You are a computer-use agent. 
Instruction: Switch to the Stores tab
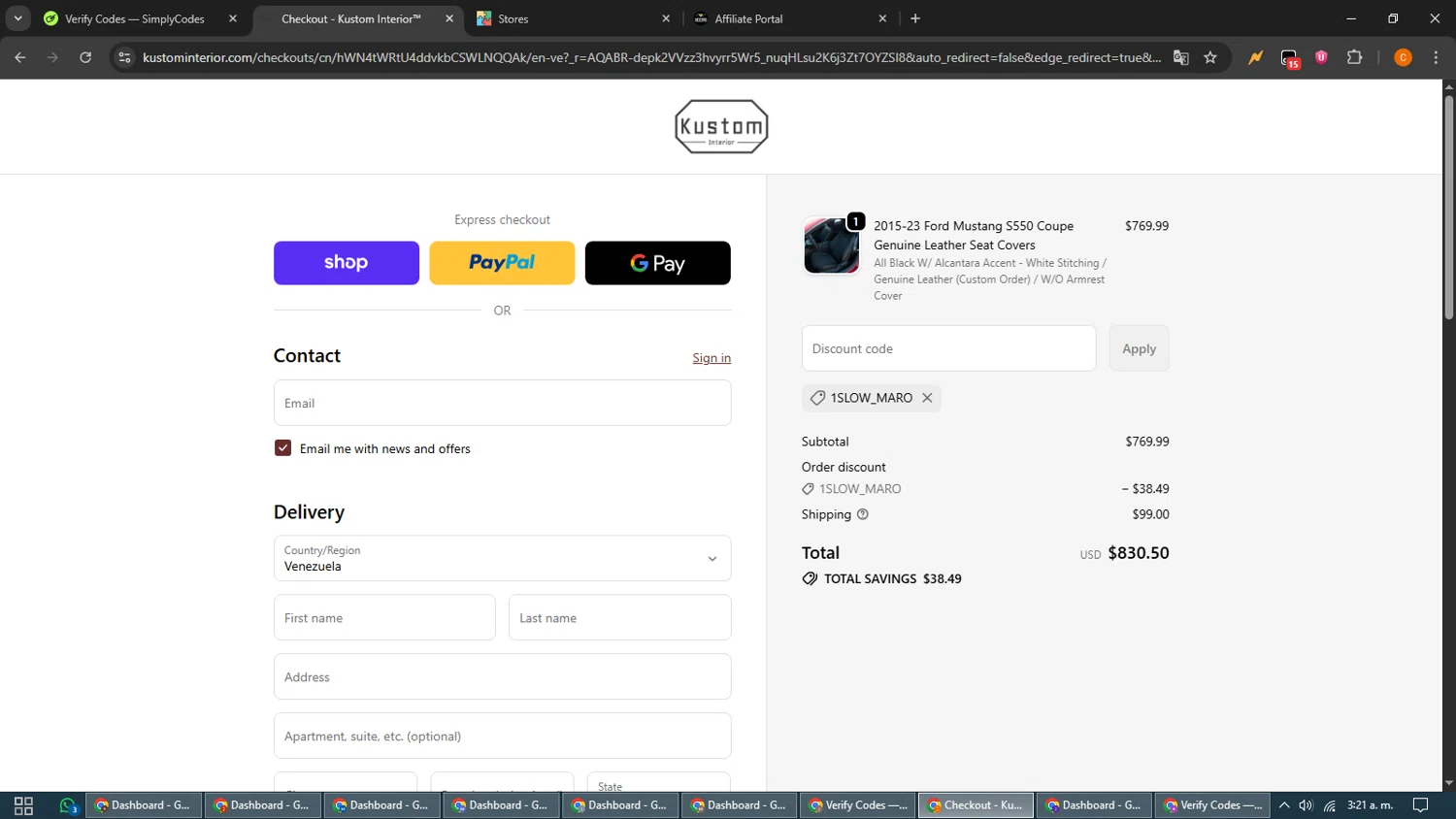573,18
